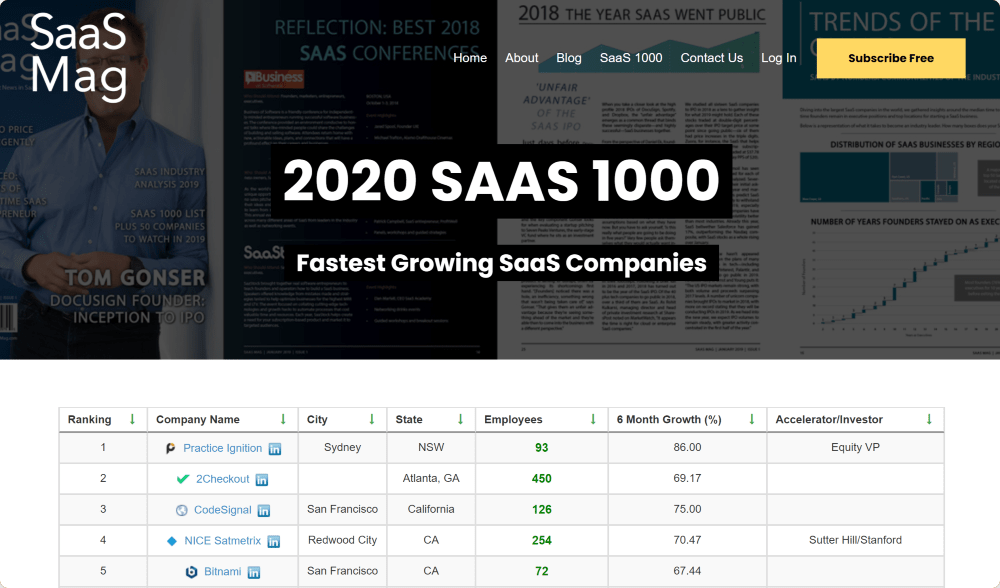The image size is (1000, 588).
Task: Sort by Accelerator/Investor arrow
Action: click(929, 419)
